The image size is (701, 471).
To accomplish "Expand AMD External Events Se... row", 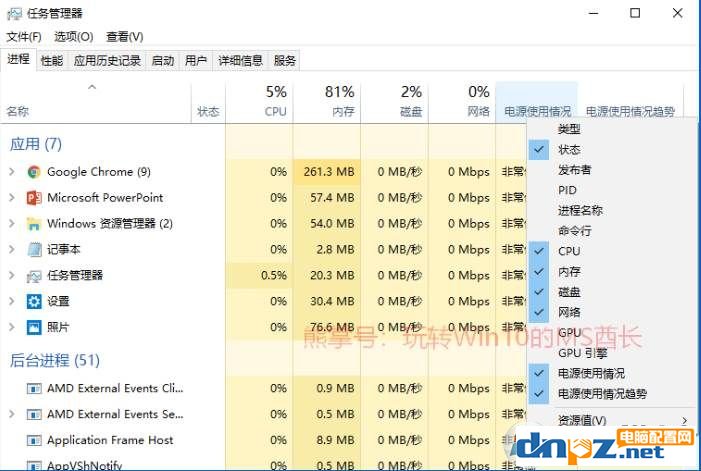I will 12,415.
